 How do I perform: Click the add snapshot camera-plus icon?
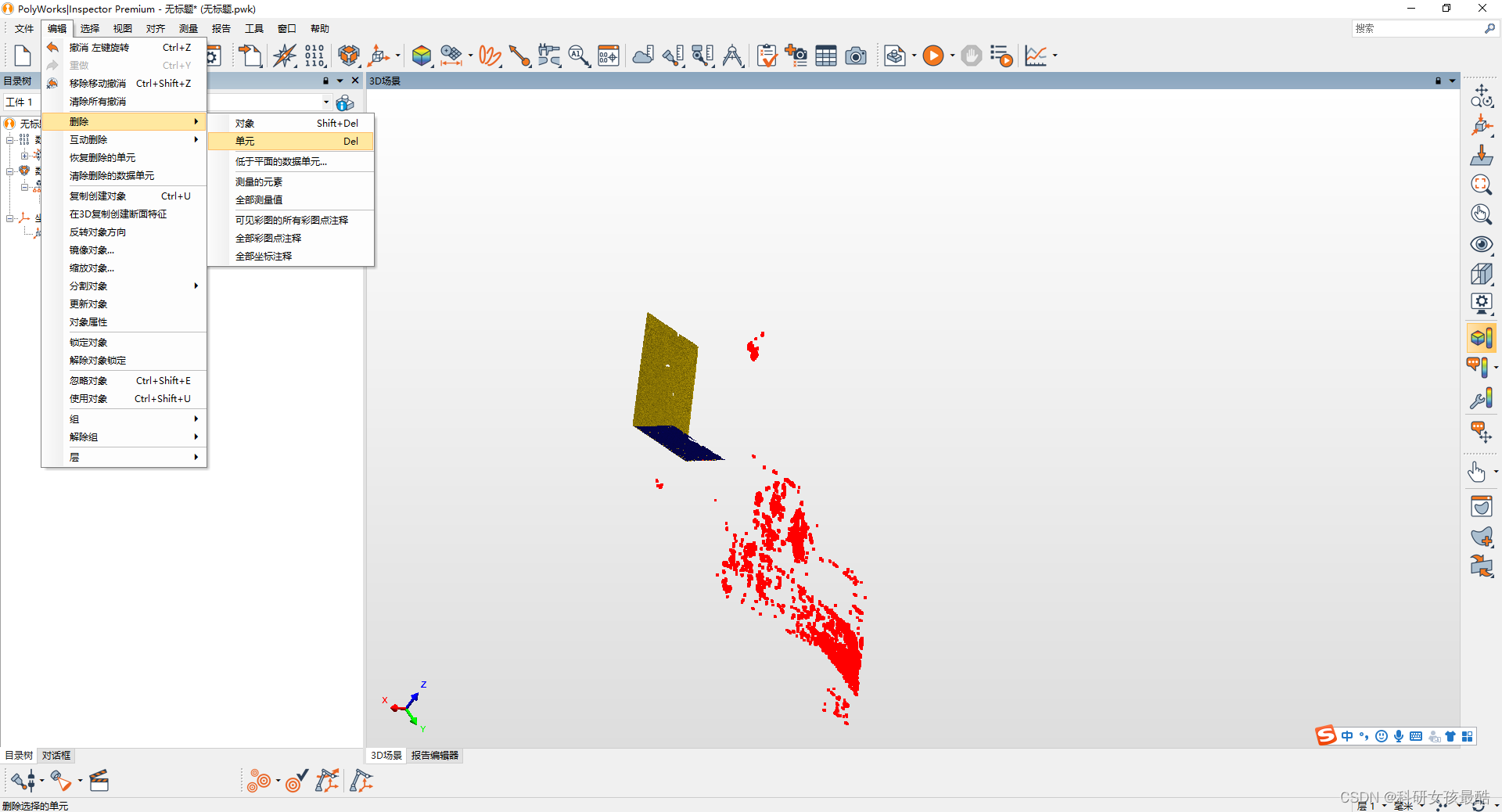tap(796, 56)
